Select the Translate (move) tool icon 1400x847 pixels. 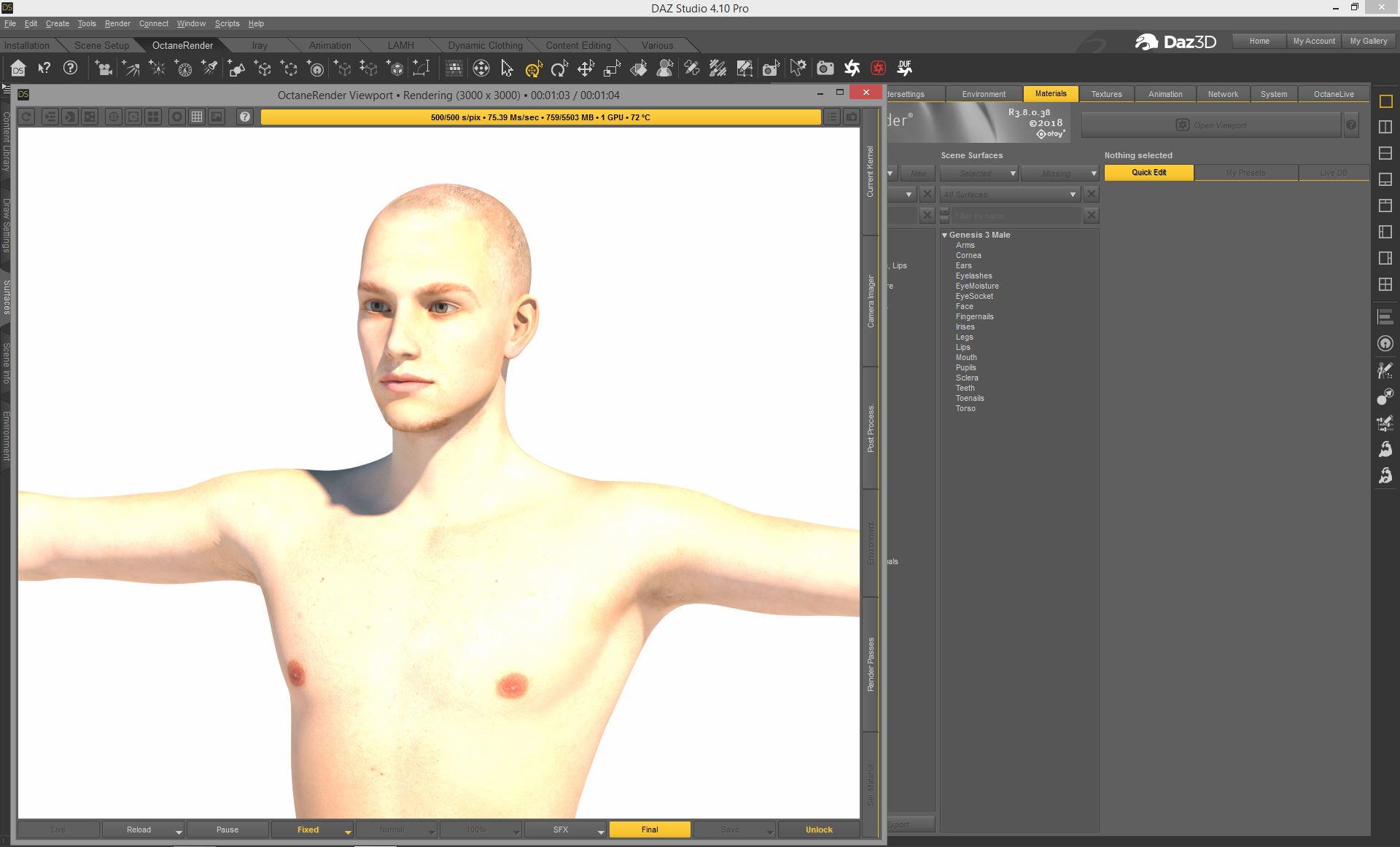(586, 69)
